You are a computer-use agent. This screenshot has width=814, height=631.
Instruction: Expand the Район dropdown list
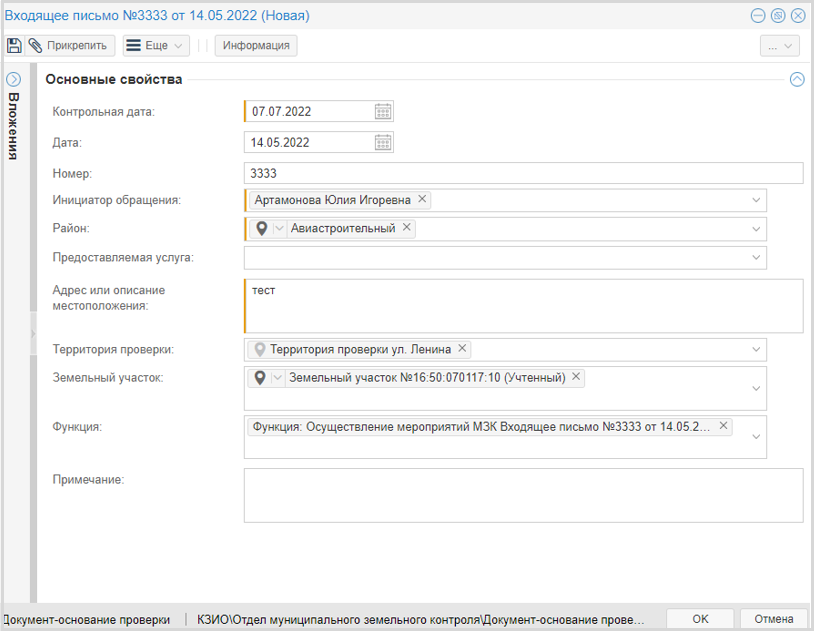tap(756, 229)
